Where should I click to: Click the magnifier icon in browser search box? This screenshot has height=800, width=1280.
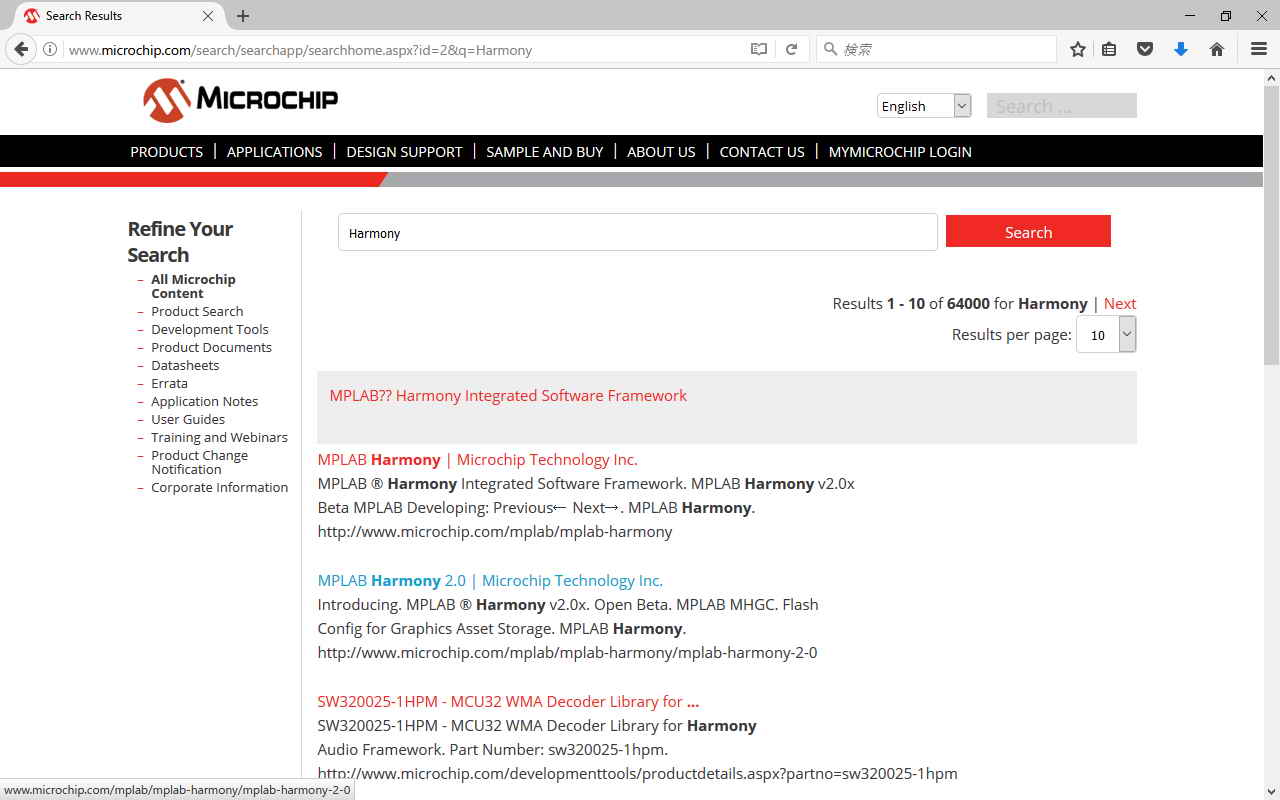click(x=830, y=49)
